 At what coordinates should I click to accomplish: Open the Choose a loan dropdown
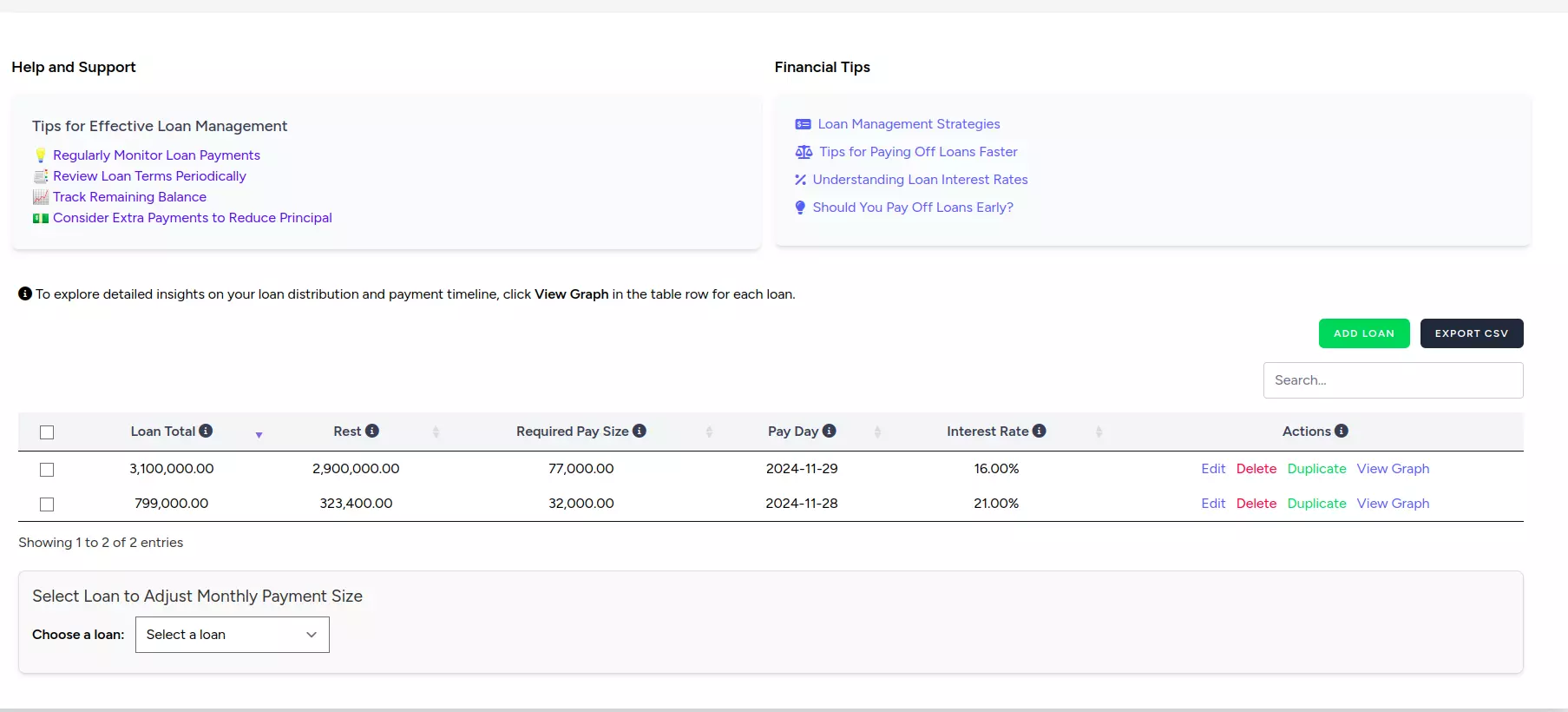pos(232,635)
